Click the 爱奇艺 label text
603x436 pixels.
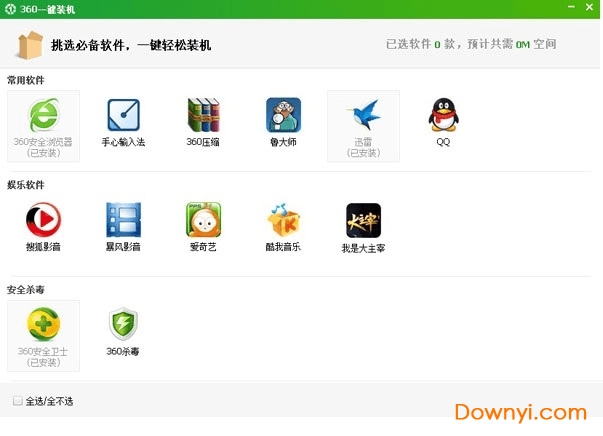click(203, 246)
